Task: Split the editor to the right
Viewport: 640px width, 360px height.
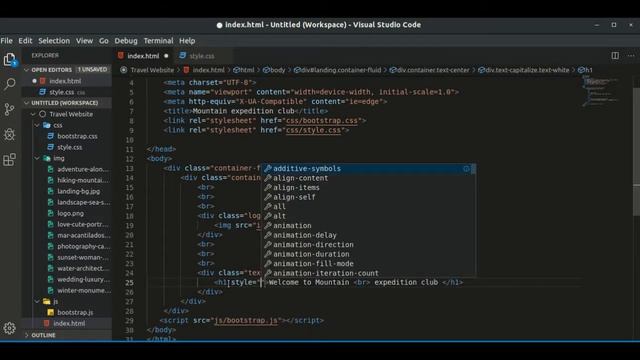Action: coord(615,56)
